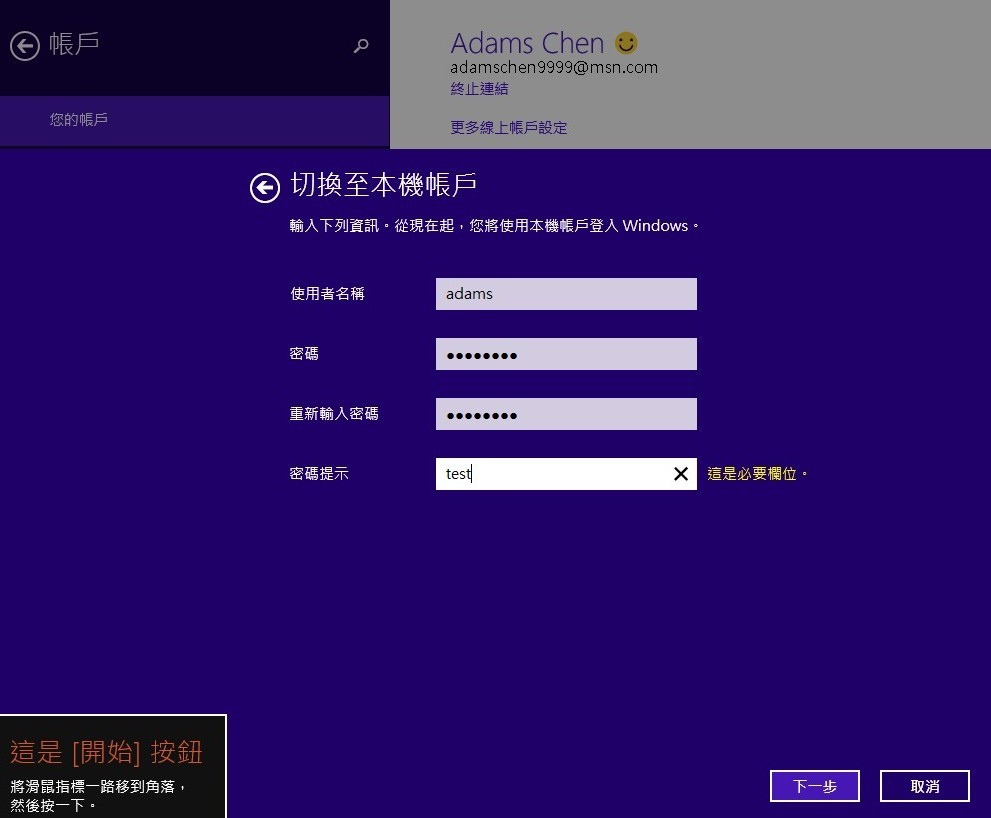Open the search magnifier icon in 帳戶 panel
The height and width of the screenshot is (818, 991).
(361, 46)
